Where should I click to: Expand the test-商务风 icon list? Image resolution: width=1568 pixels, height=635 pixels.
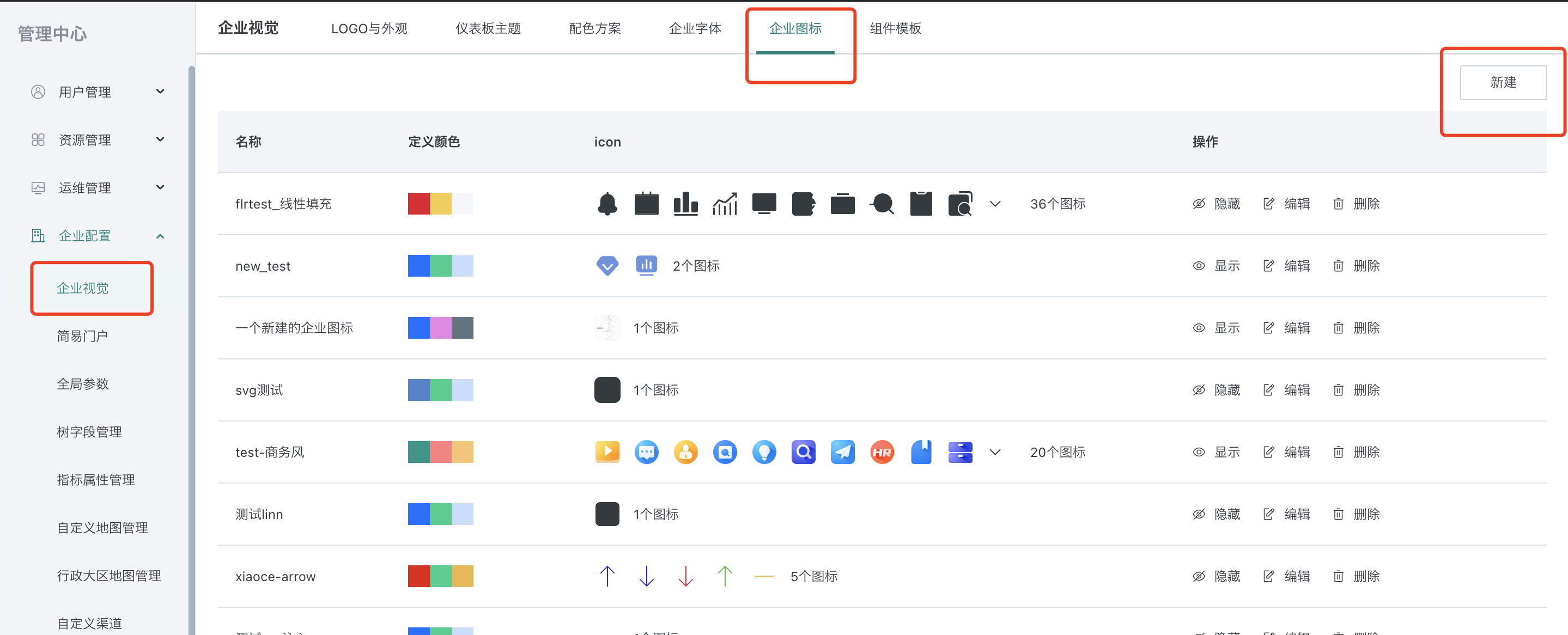(x=995, y=452)
